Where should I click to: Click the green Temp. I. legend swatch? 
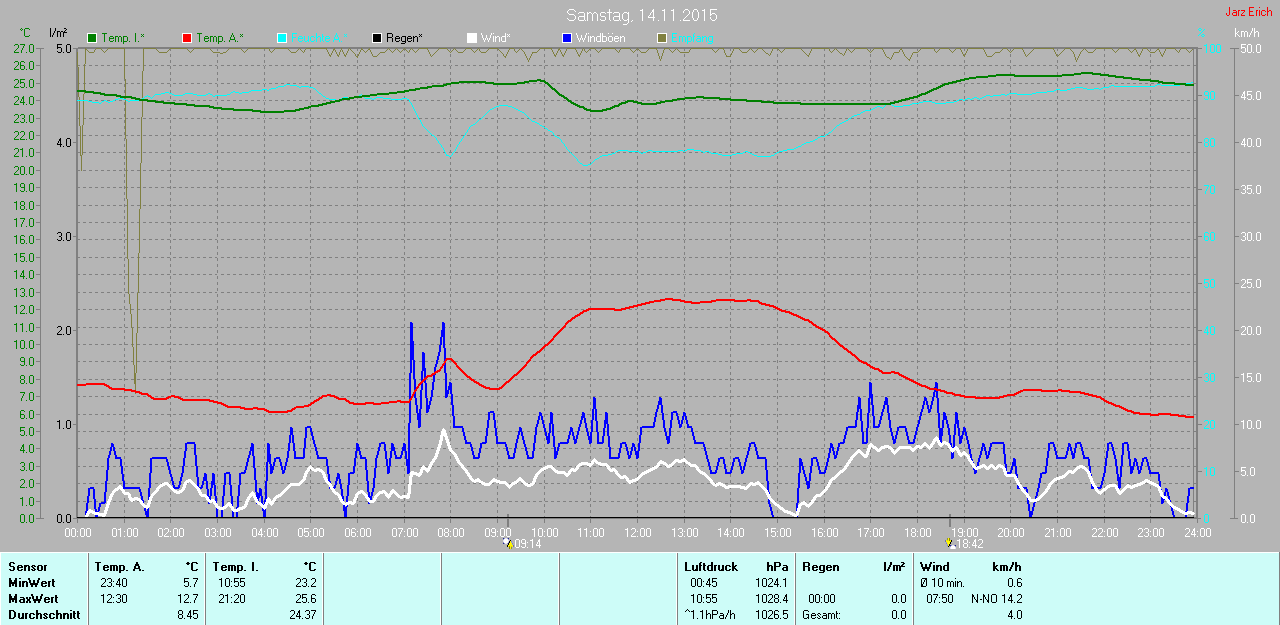(x=93, y=38)
